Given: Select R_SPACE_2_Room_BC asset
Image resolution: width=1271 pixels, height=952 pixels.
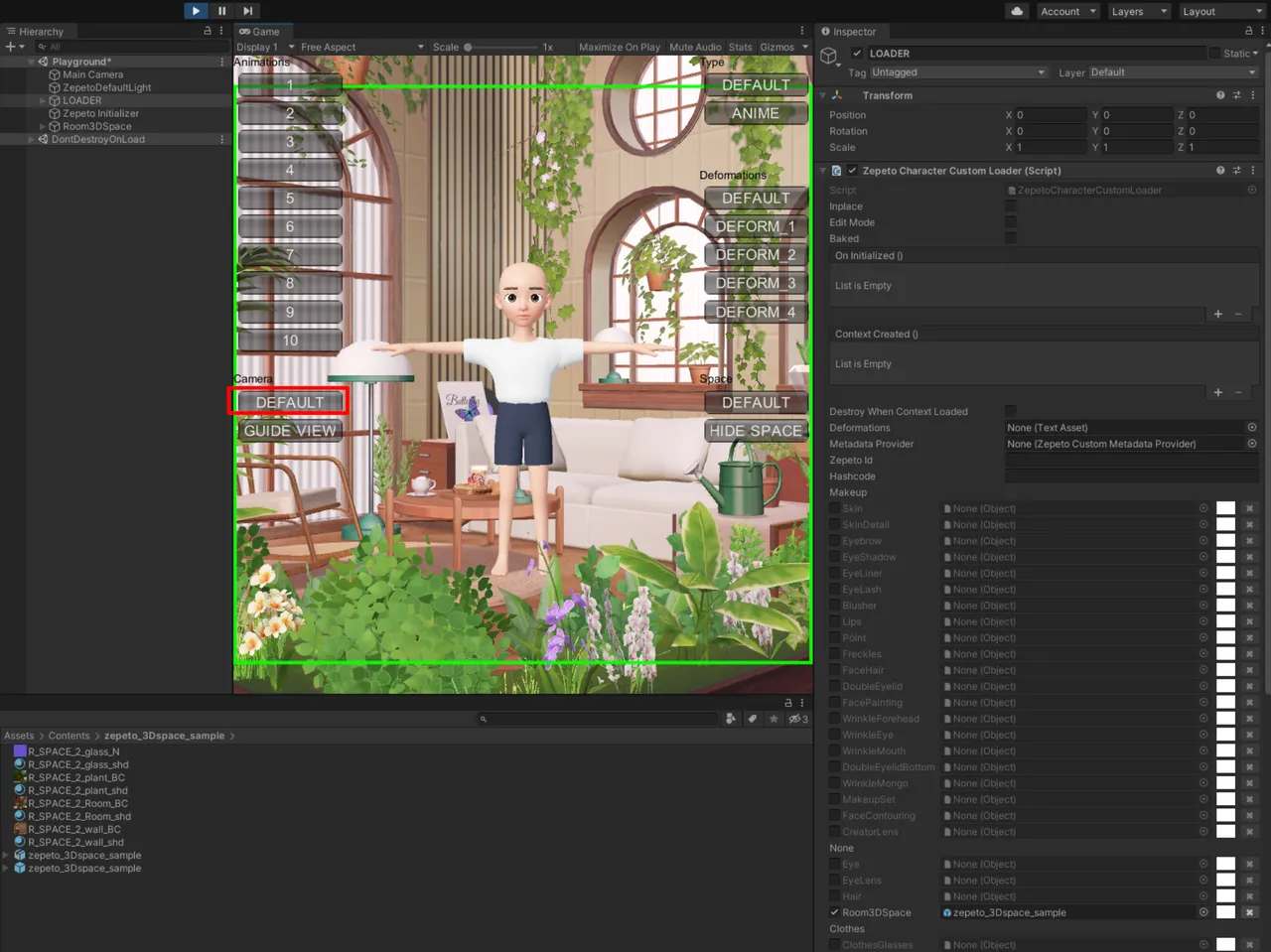Looking at the screenshot, I should [77, 803].
